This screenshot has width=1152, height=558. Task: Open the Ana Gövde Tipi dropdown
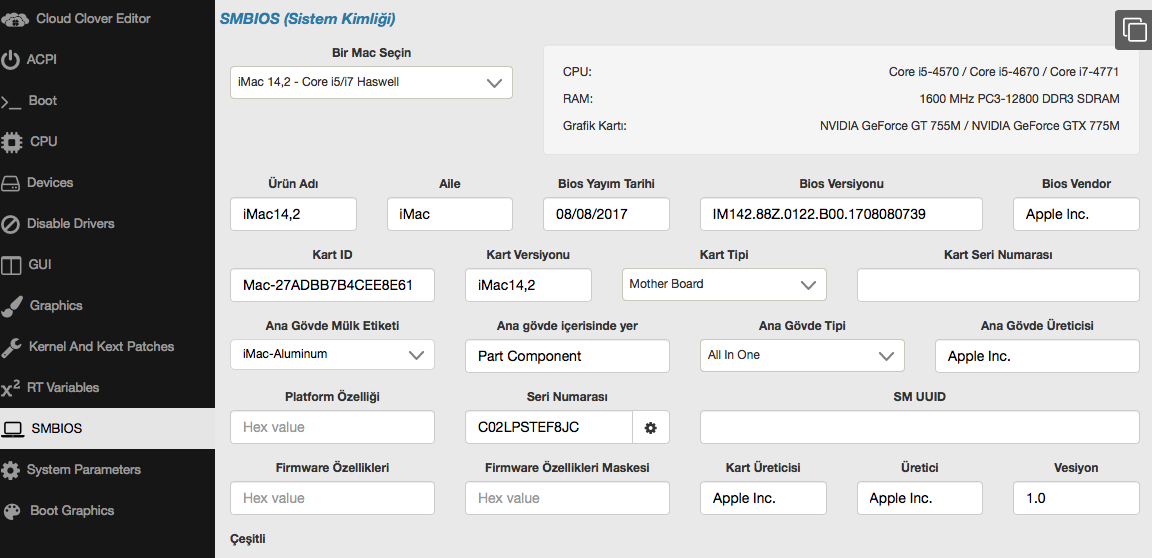click(x=801, y=356)
